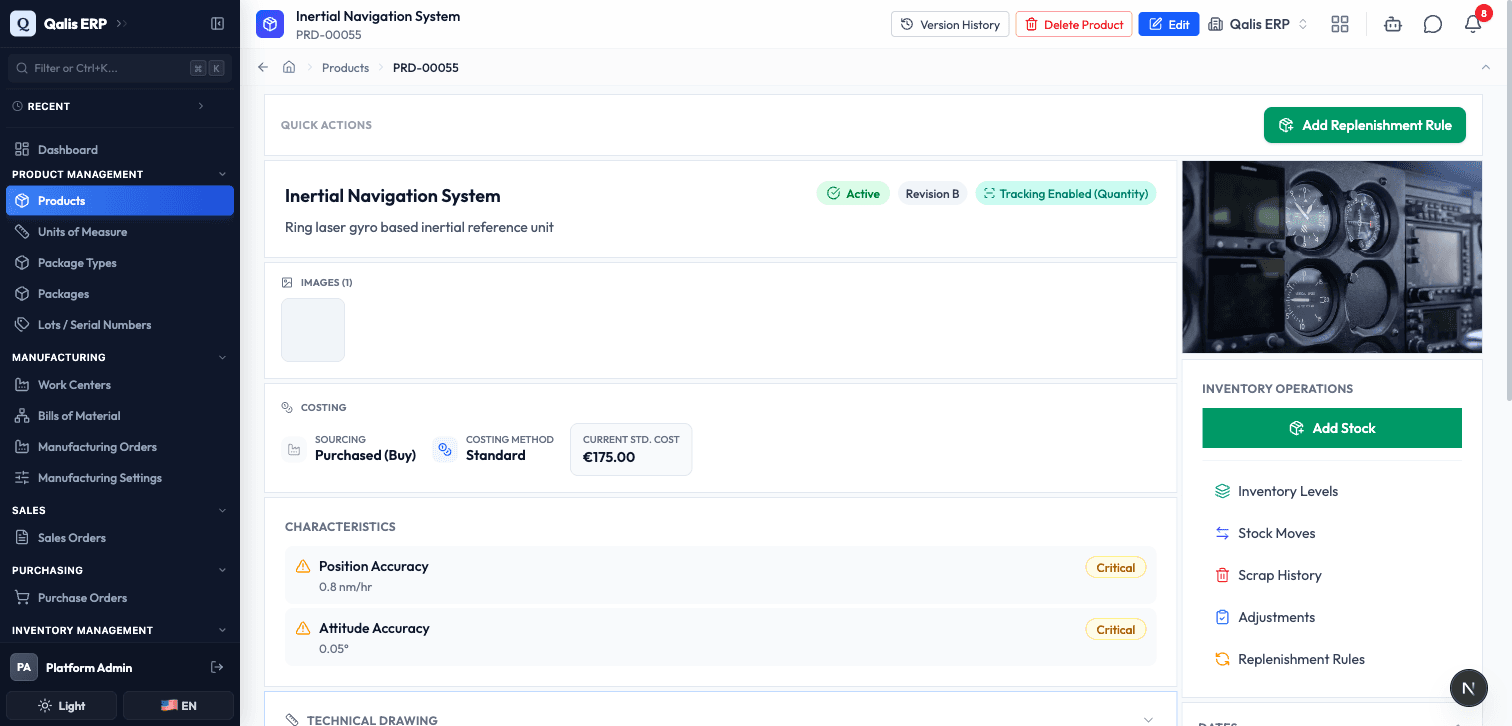Image resolution: width=1512 pixels, height=726 pixels.
Task: Open Sales Orders in sidebar
Action: 120,538
